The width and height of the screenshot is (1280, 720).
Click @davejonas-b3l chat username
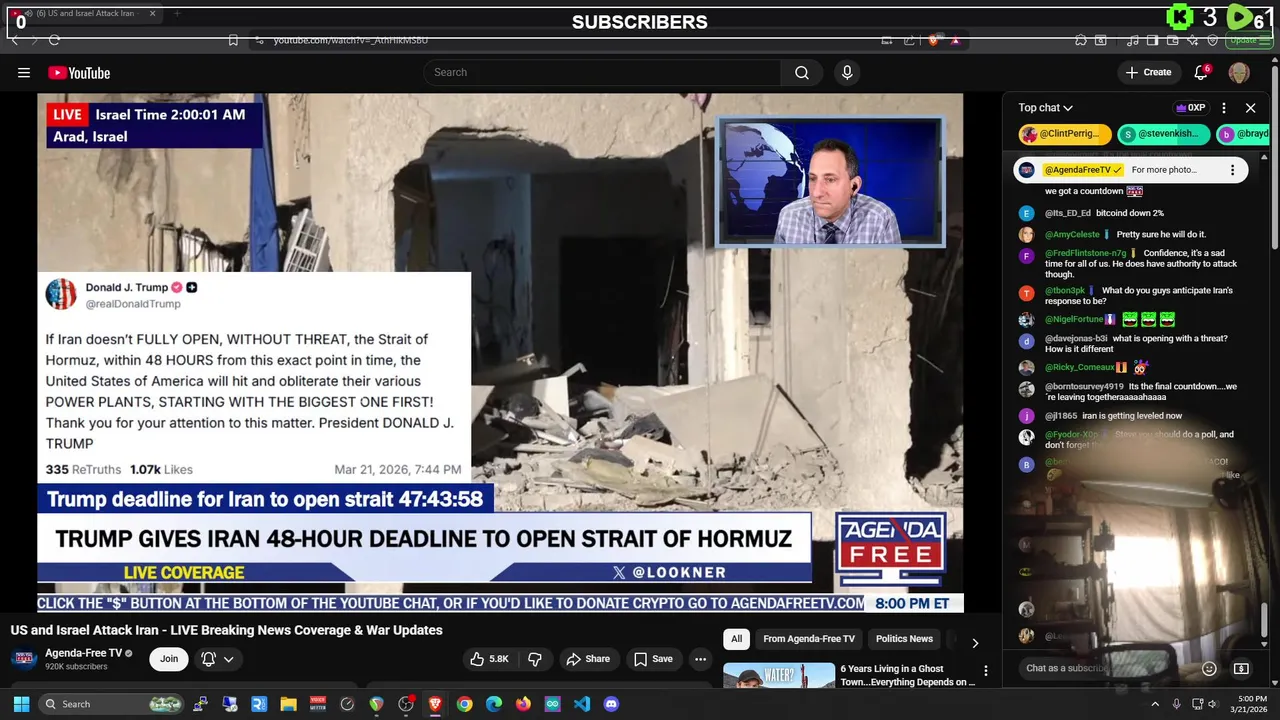[x=1076, y=339]
